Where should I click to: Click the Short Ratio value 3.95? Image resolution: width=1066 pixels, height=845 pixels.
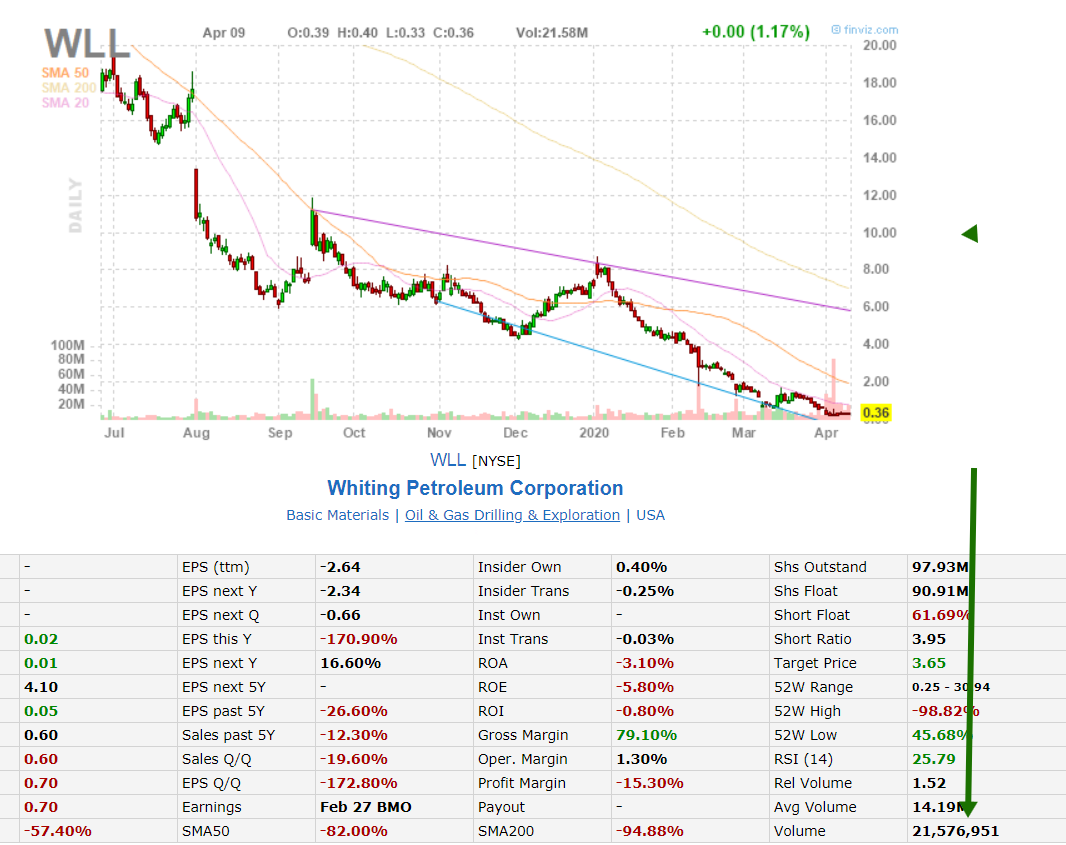(929, 639)
